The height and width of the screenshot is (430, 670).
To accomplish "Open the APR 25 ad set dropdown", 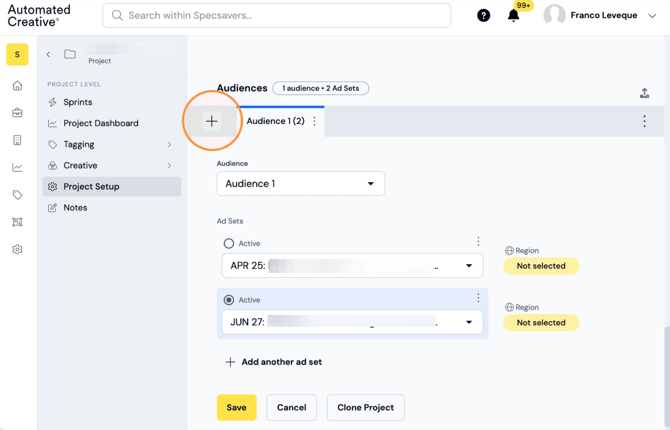I will (x=353, y=265).
